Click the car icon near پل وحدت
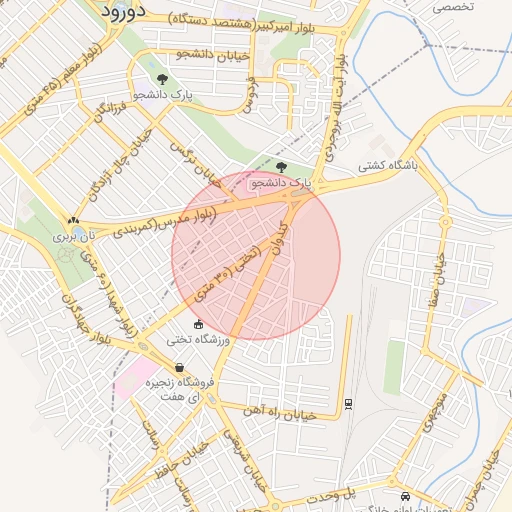This screenshot has height=512, width=512. pos(405,496)
